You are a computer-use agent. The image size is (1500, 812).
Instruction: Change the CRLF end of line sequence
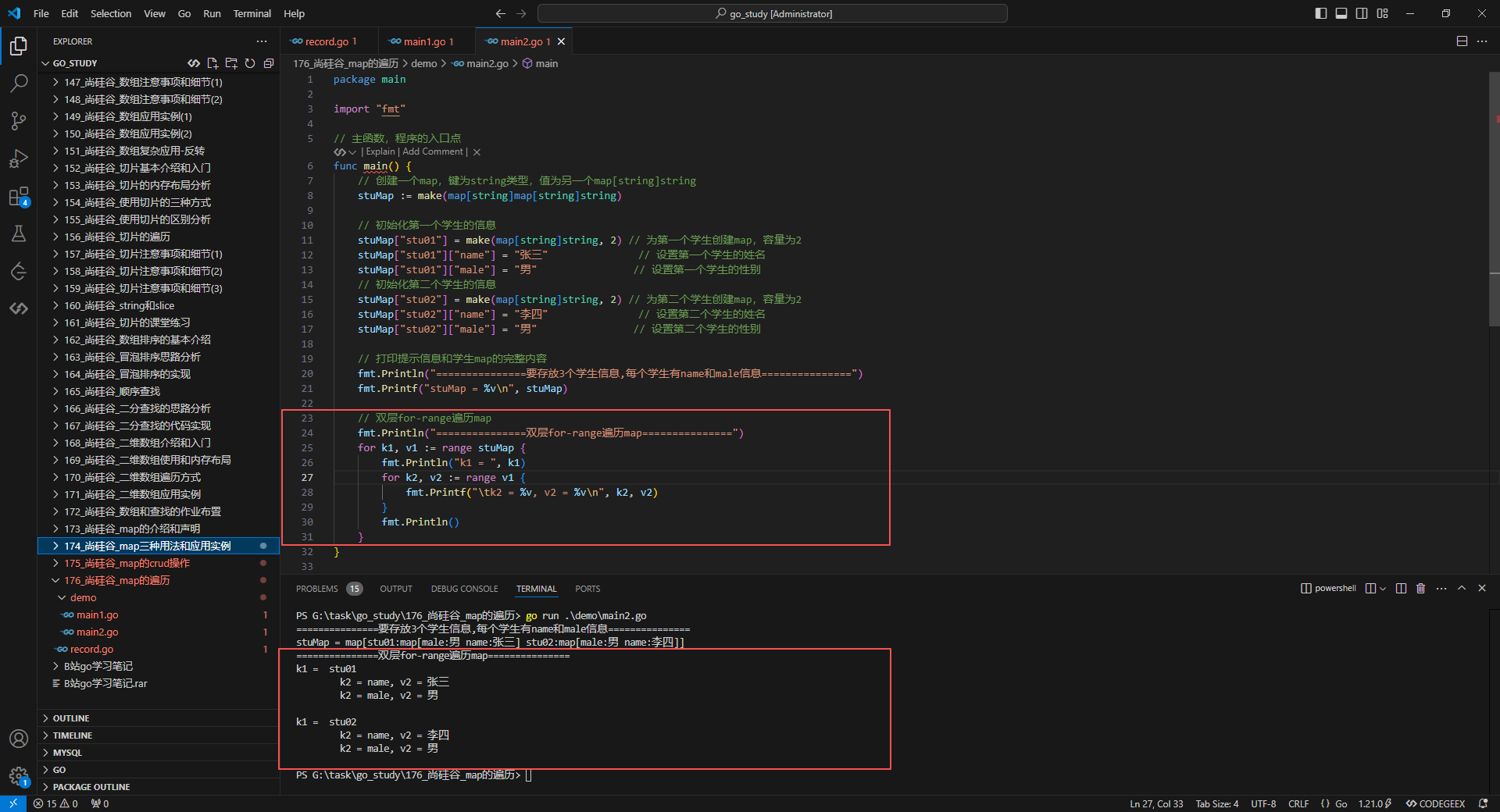point(1298,803)
